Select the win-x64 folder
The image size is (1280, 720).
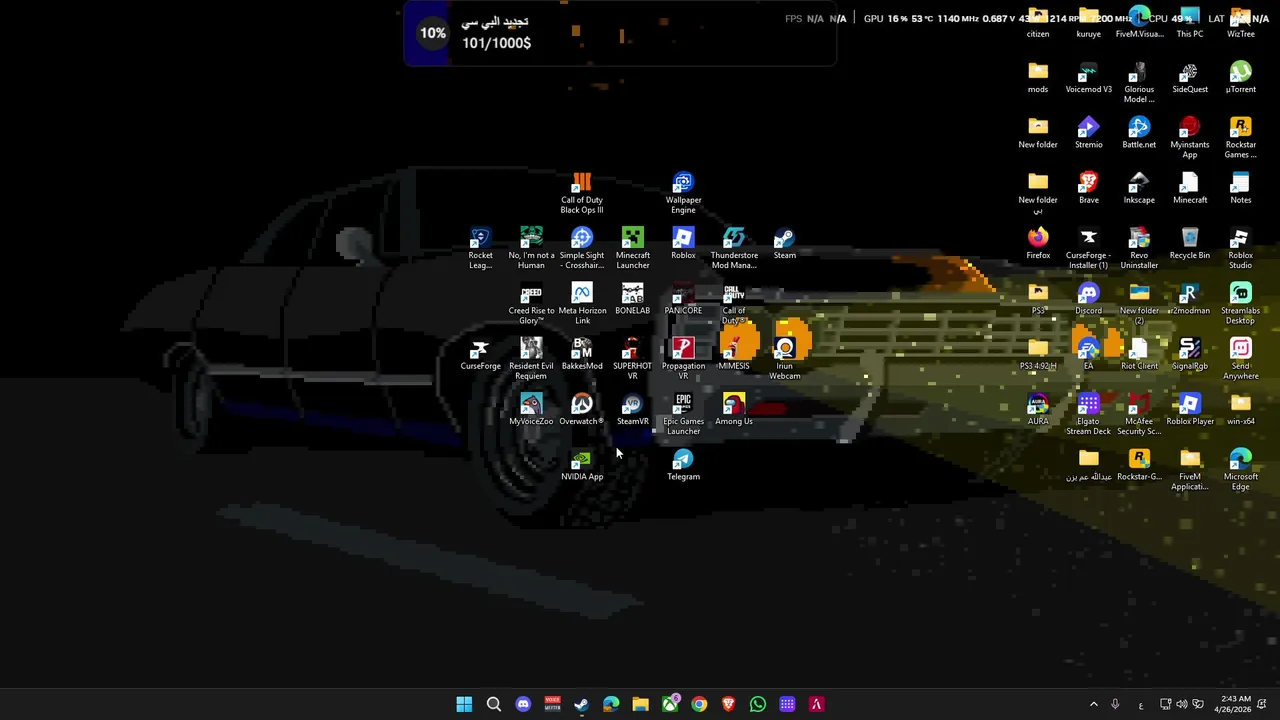pyautogui.click(x=1241, y=409)
